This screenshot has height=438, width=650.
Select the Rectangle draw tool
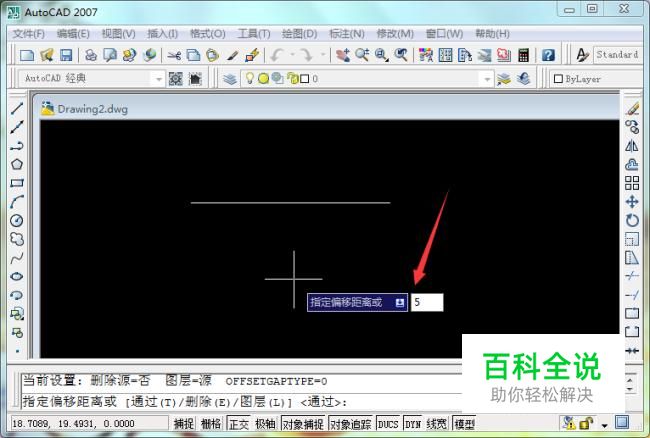17,183
